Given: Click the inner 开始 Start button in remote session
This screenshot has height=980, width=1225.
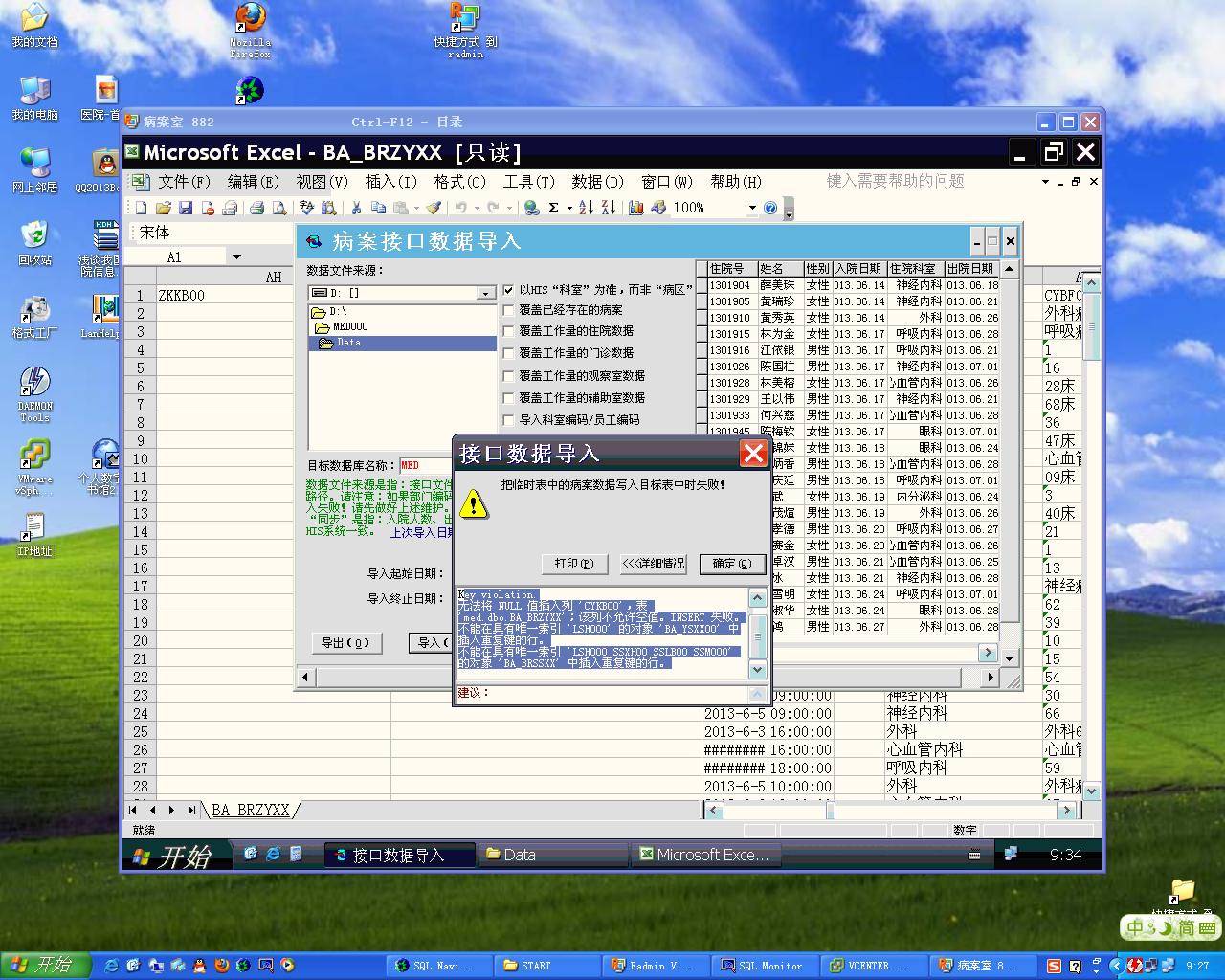Looking at the screenshot, I should pyautogui.click(x=178, y=855).
